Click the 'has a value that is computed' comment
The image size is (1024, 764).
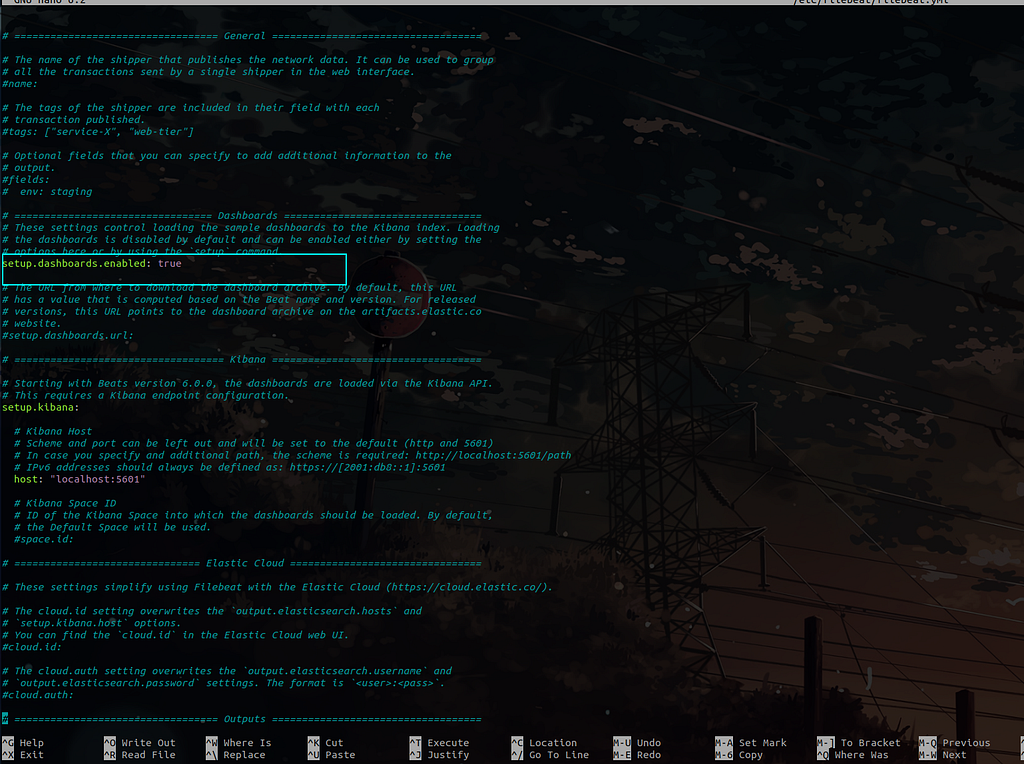point(239,300)
